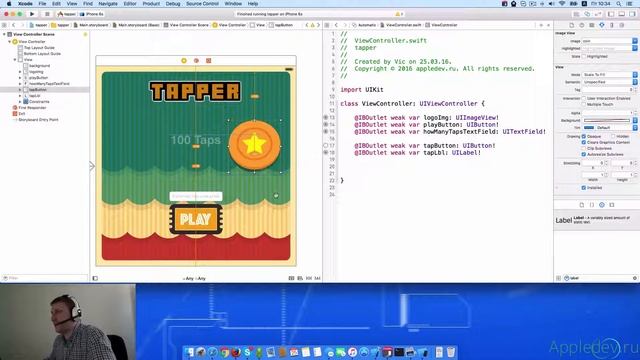Screen dimensions: 640x360
Task: Show the Size inspector tab
Action: click(x=611, y=25)
